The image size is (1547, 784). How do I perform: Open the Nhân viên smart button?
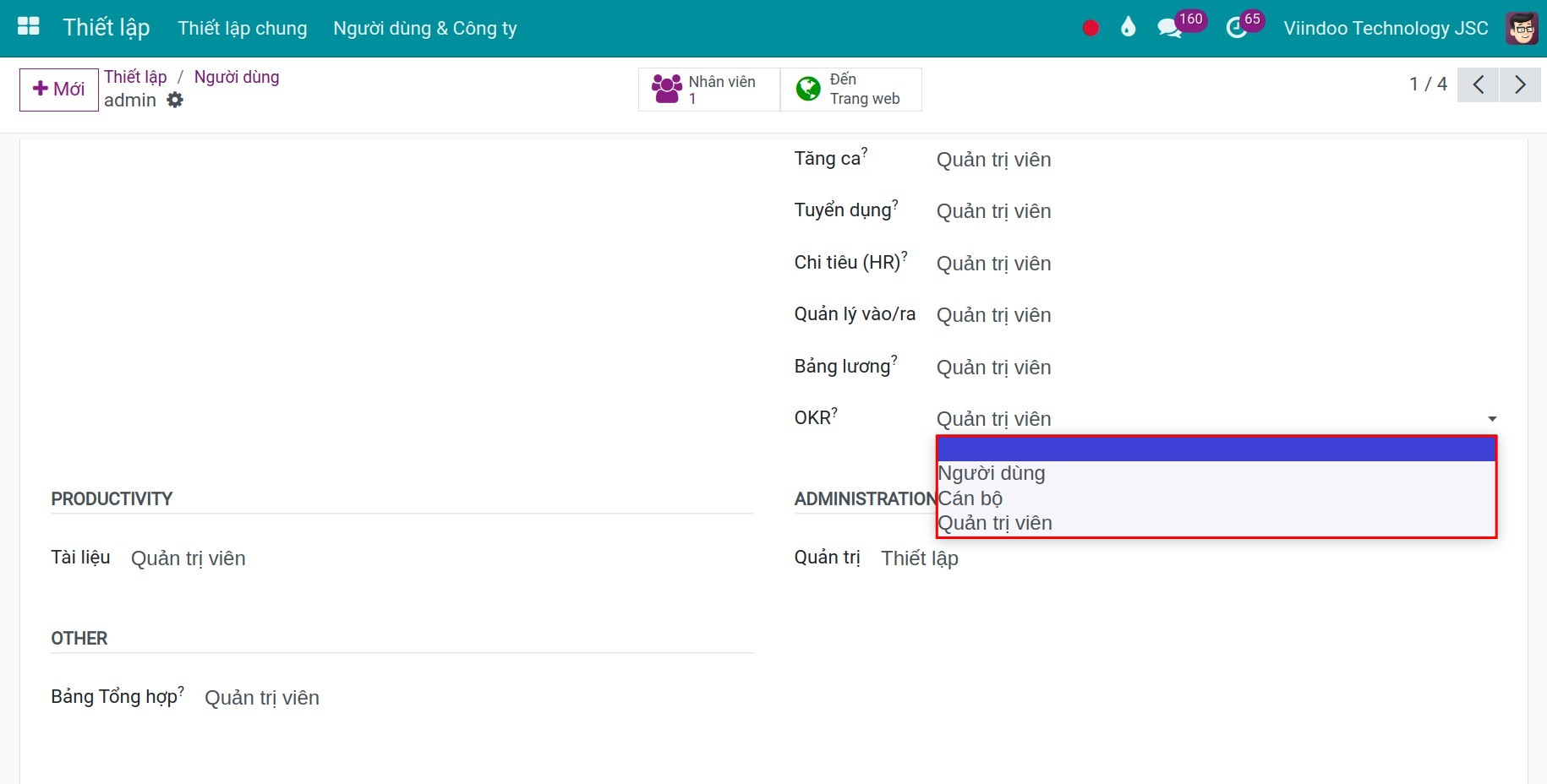pos(709,89)
